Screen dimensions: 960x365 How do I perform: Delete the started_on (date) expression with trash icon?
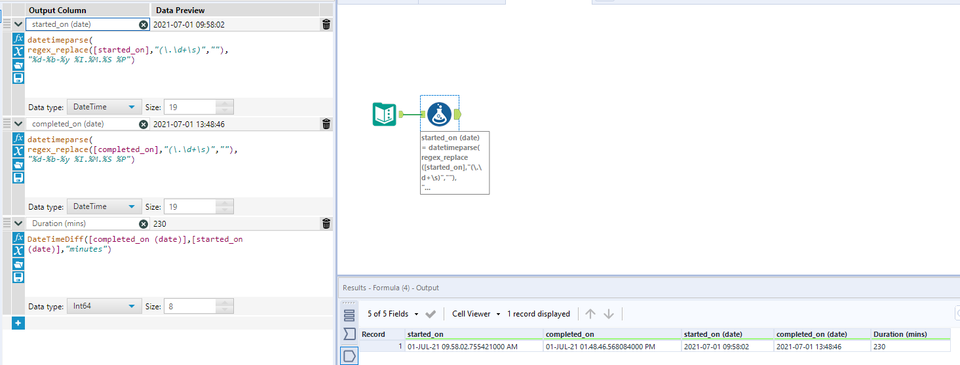(326, 24)
